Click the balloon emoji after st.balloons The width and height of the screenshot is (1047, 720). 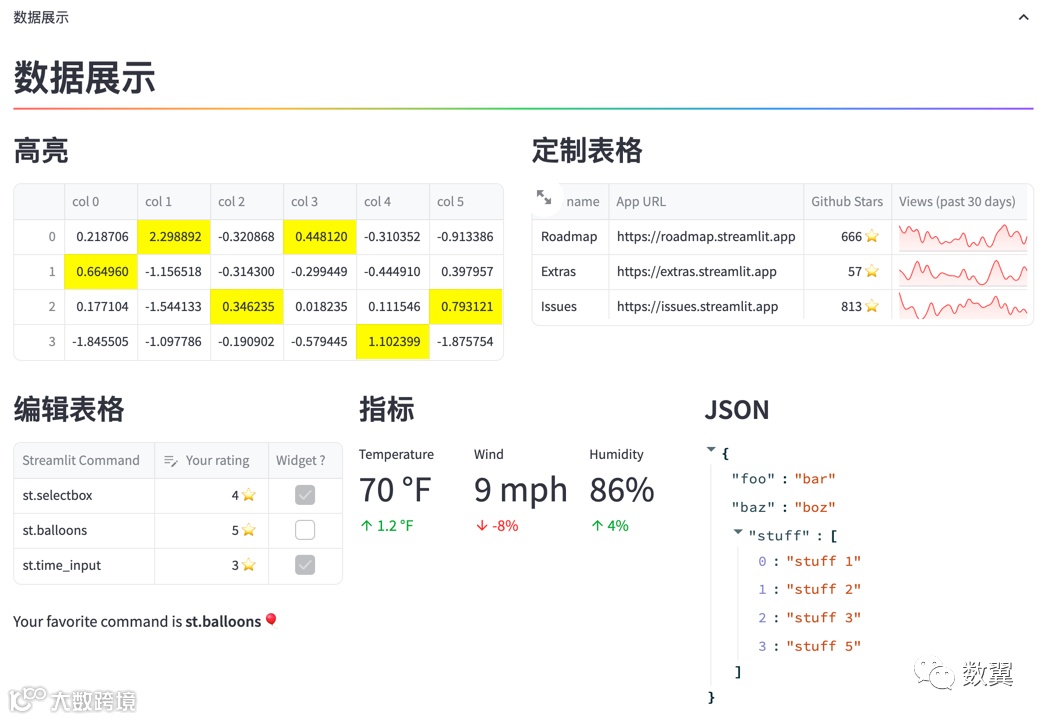(x=271, y=620)
